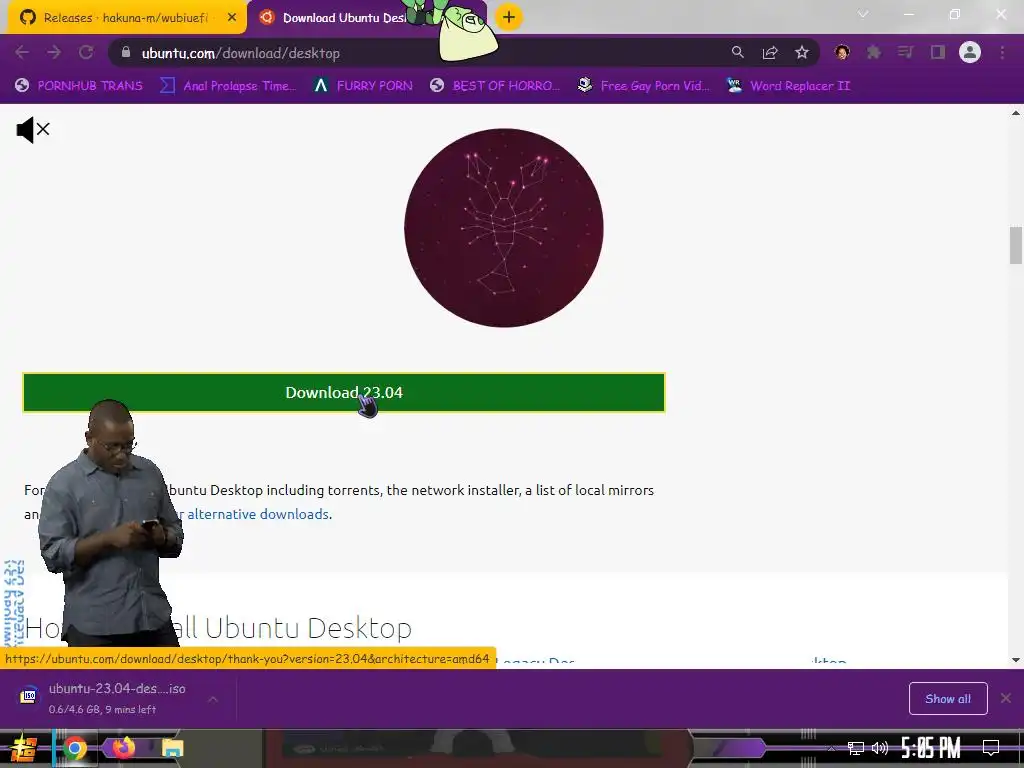Click the ubuntu ISO download file icon
Viewport: 1024px width, 768px height.
(x=28, y=696)
